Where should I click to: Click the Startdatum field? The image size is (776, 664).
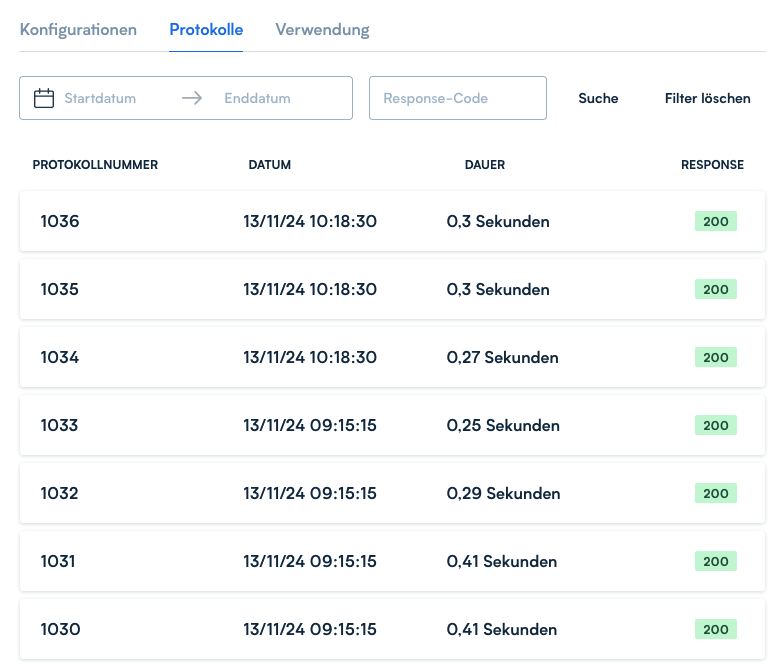(x=100, y=98)
